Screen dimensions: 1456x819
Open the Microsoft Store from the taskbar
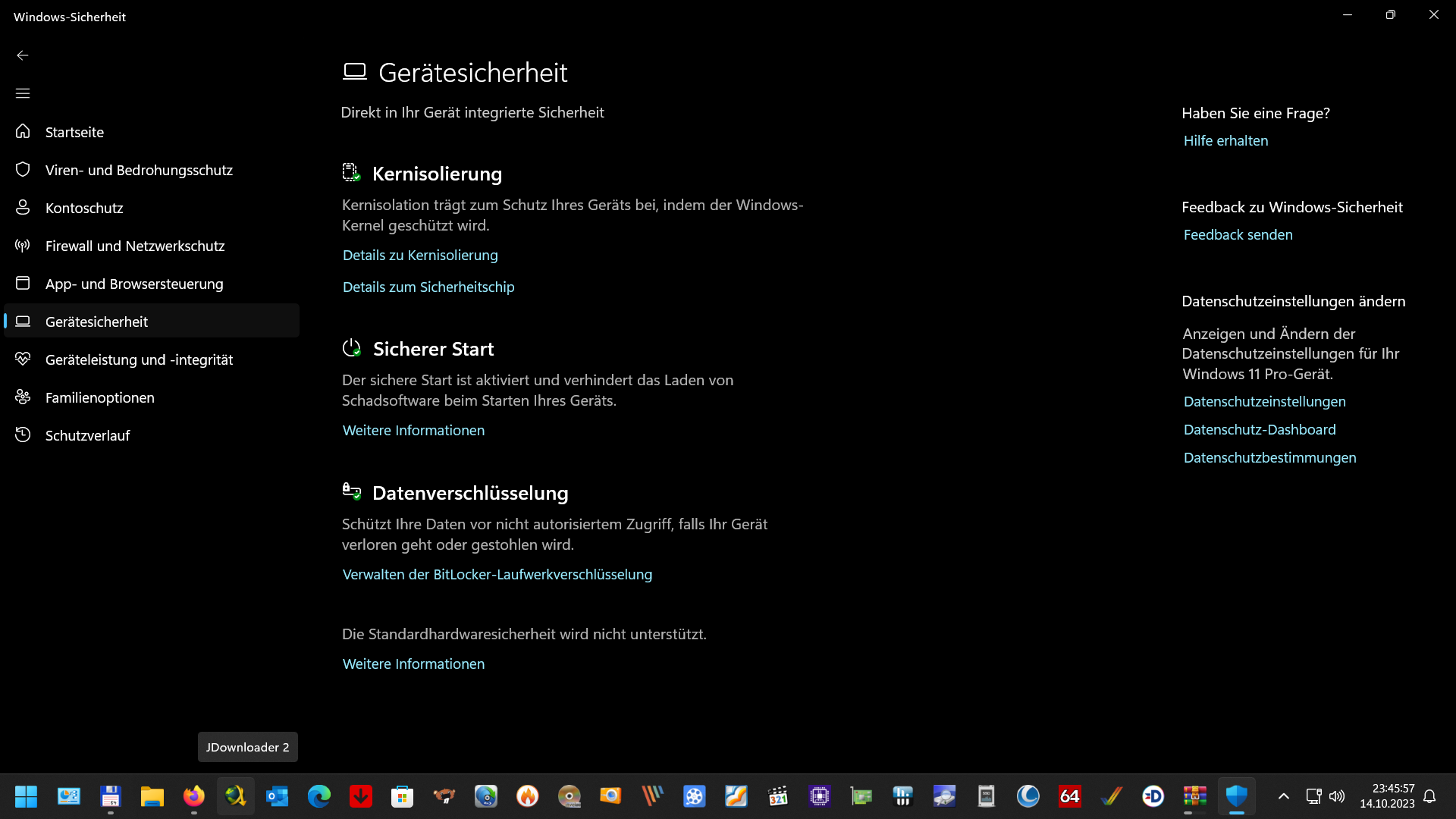(x=402, y=796)
